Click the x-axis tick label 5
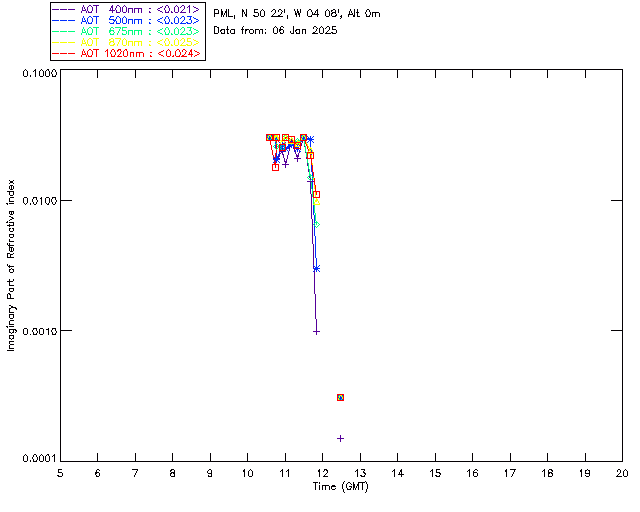This screenshot has height=512, width=640. coord(60,473)
